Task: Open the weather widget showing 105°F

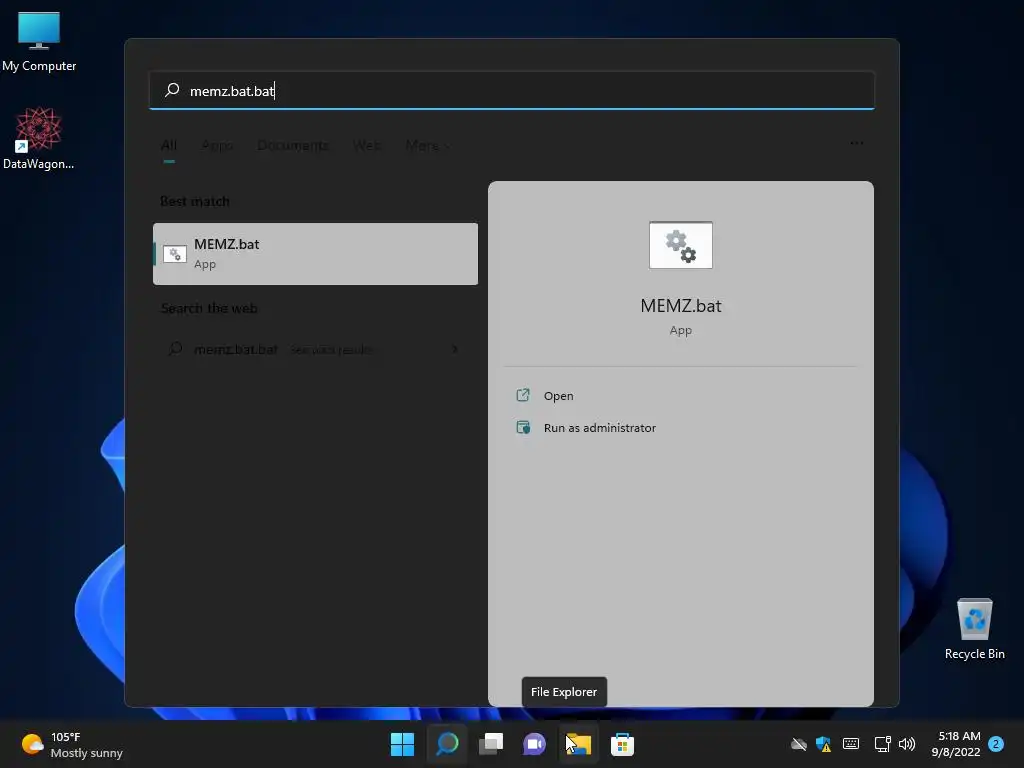Action: pos(71,744)
